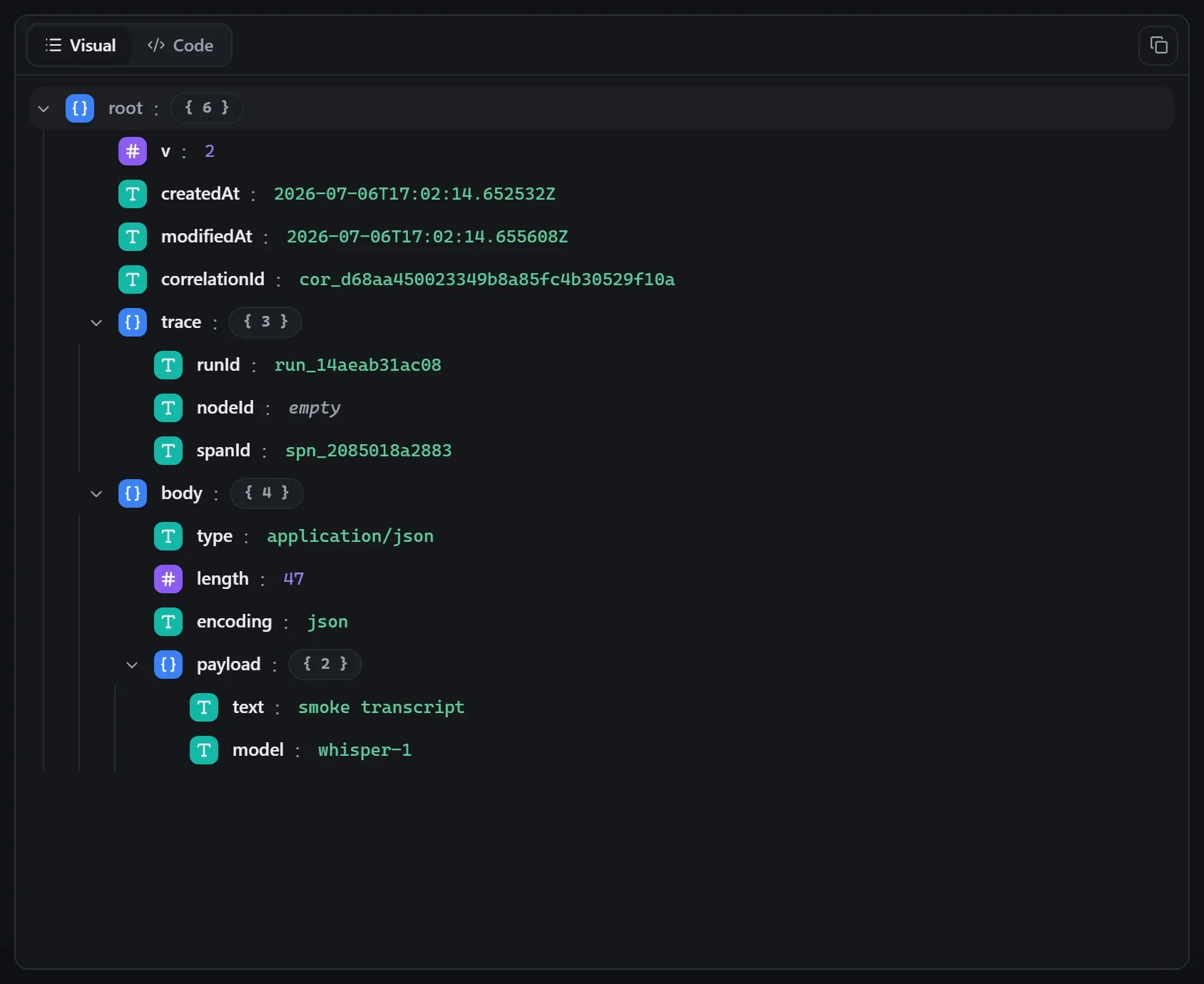Click the createdAt key label
1204x984 pixels.
(x=200, y=194)
